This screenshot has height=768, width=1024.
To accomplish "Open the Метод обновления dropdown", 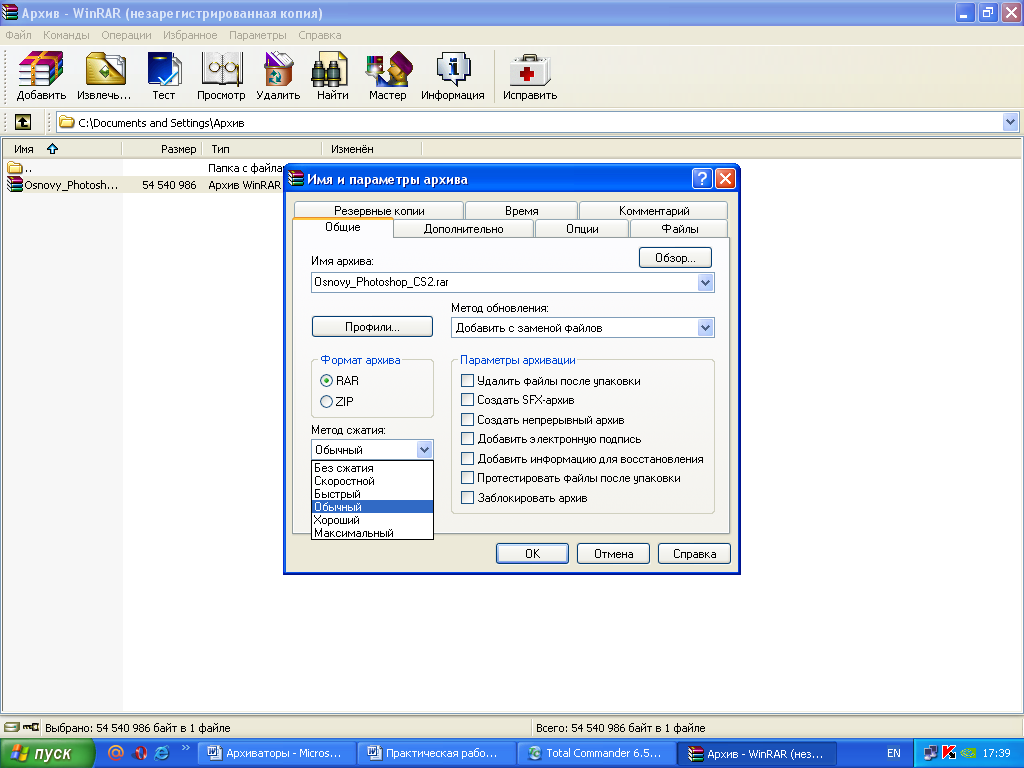I will [705, 328].
